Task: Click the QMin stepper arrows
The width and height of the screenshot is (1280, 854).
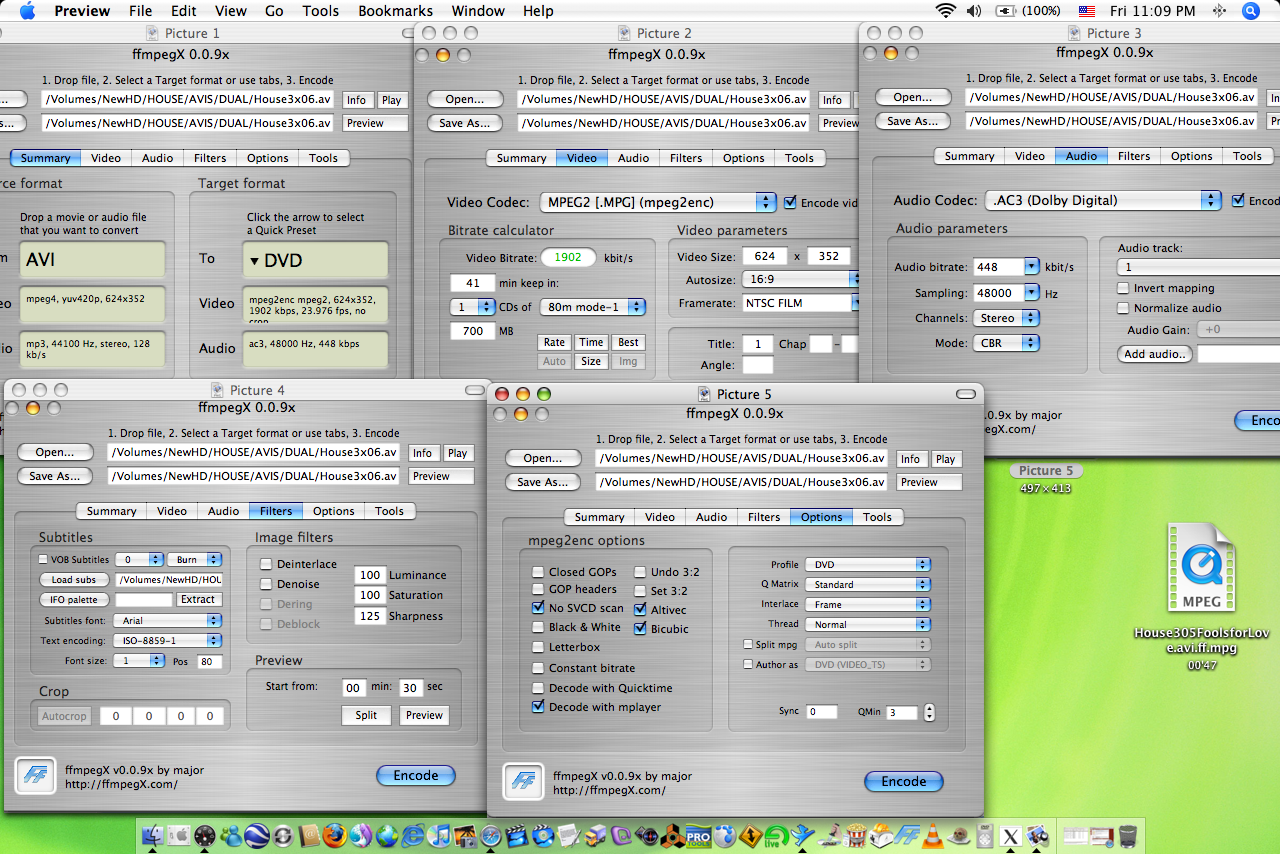Action: 929,713
